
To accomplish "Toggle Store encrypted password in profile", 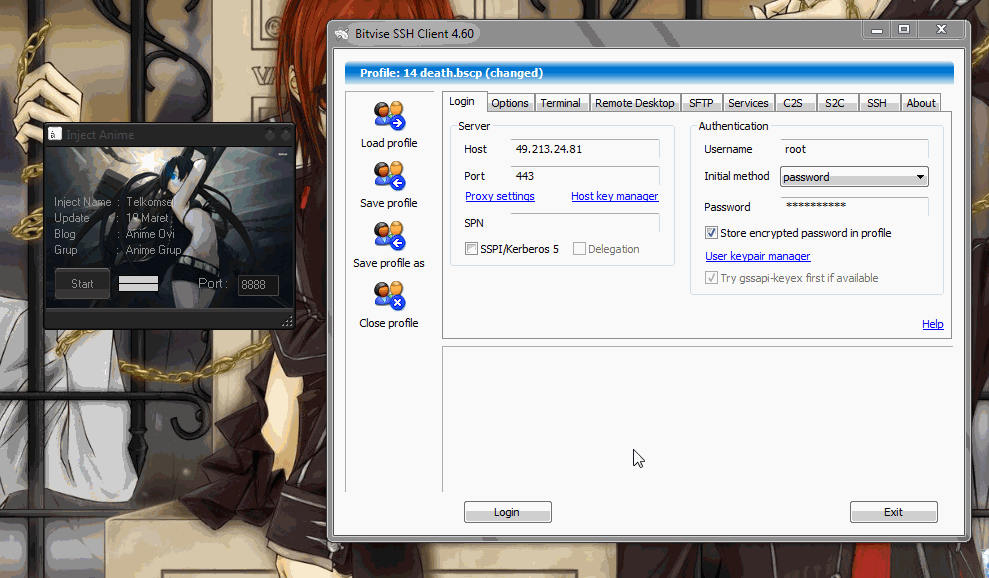I will pos(711,233).
